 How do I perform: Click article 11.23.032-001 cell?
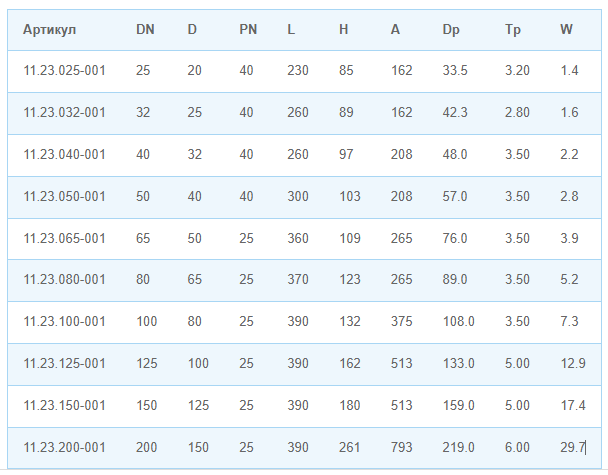[64, 112]
